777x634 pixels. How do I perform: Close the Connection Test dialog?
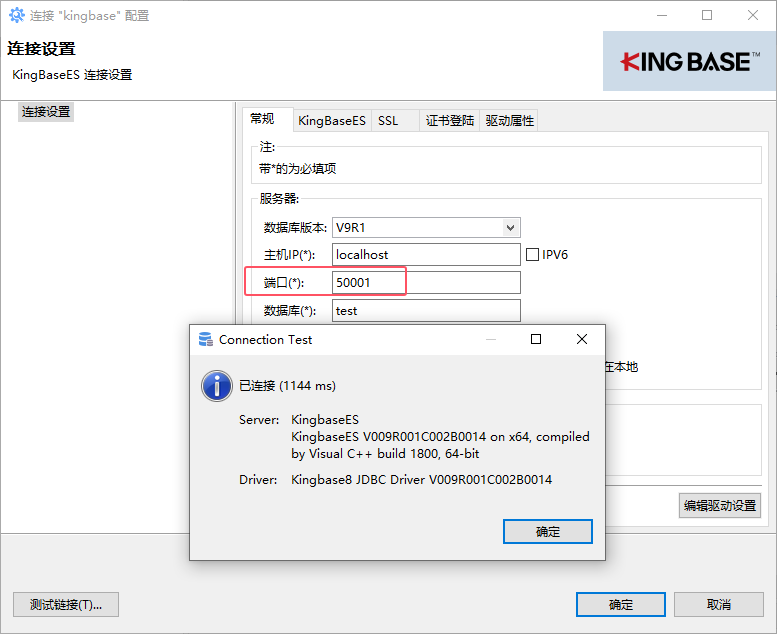582,339
